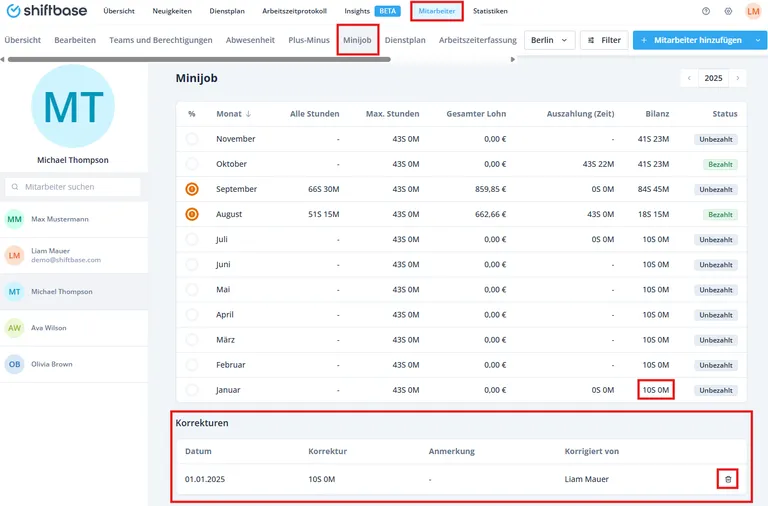The image size is (768, 506).
Task: Click the OB avatar for Olivia Brown
Action: tap(14, 364)
